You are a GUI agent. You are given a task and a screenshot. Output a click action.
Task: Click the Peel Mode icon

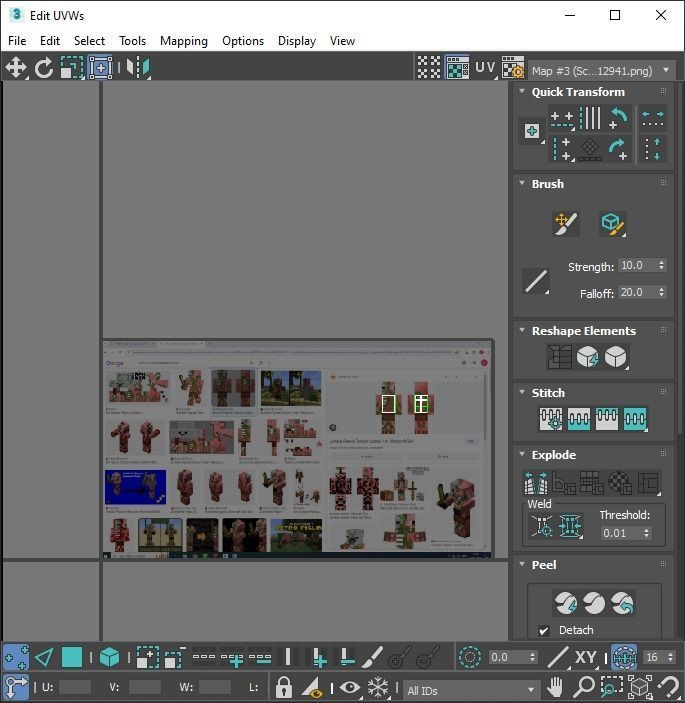594,603
